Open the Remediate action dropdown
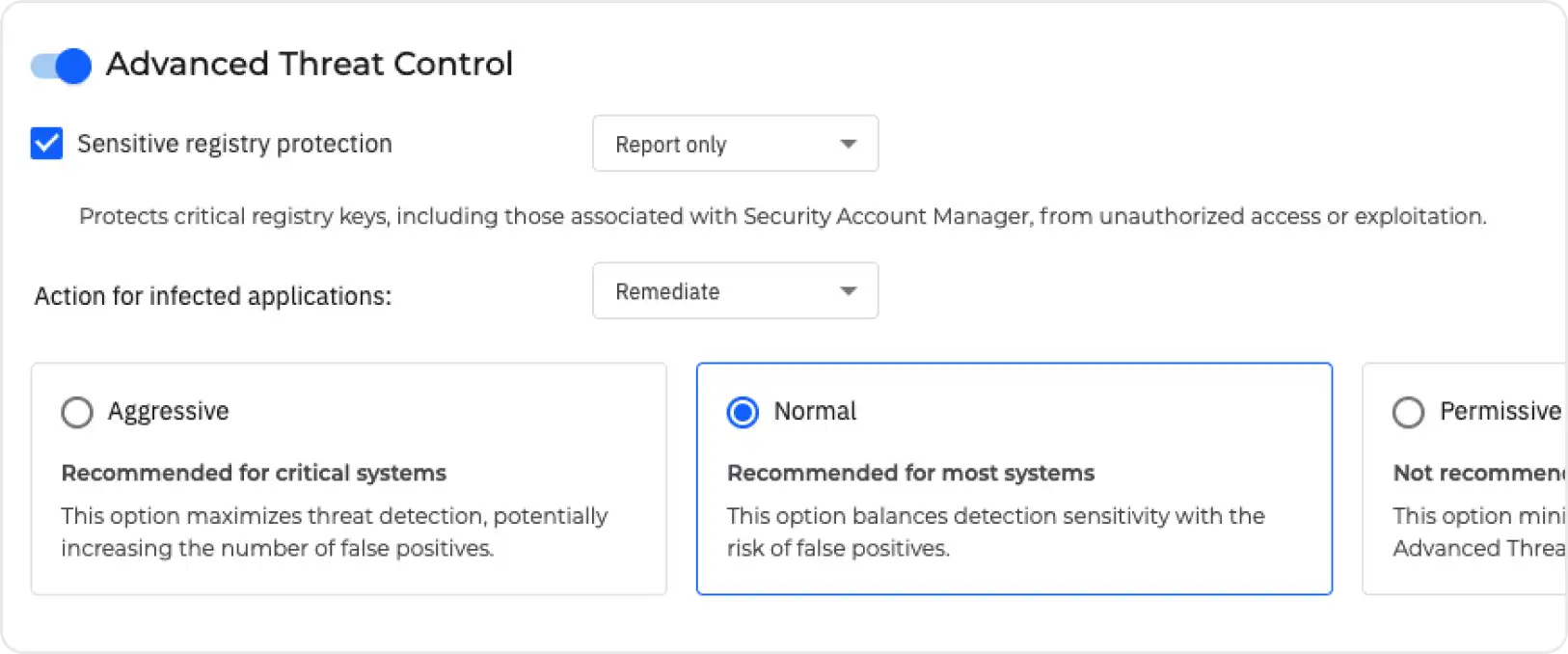 click(x=735, y=290)
